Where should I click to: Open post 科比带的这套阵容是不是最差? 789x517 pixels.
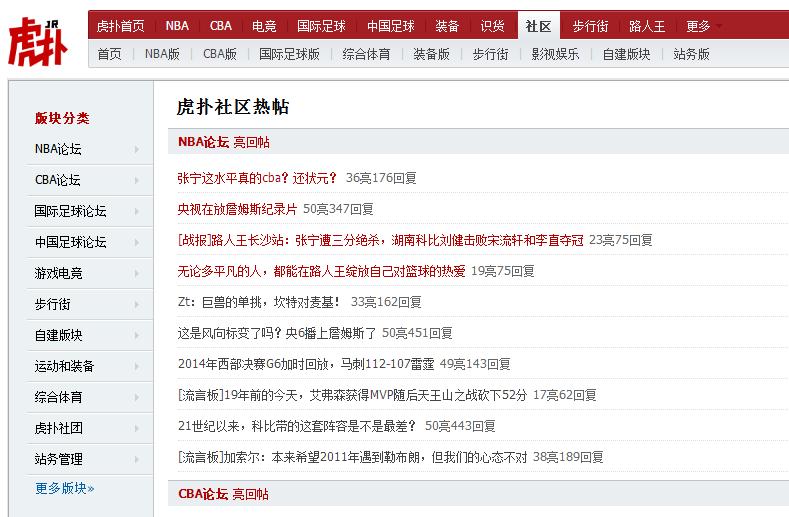[297, 426]
